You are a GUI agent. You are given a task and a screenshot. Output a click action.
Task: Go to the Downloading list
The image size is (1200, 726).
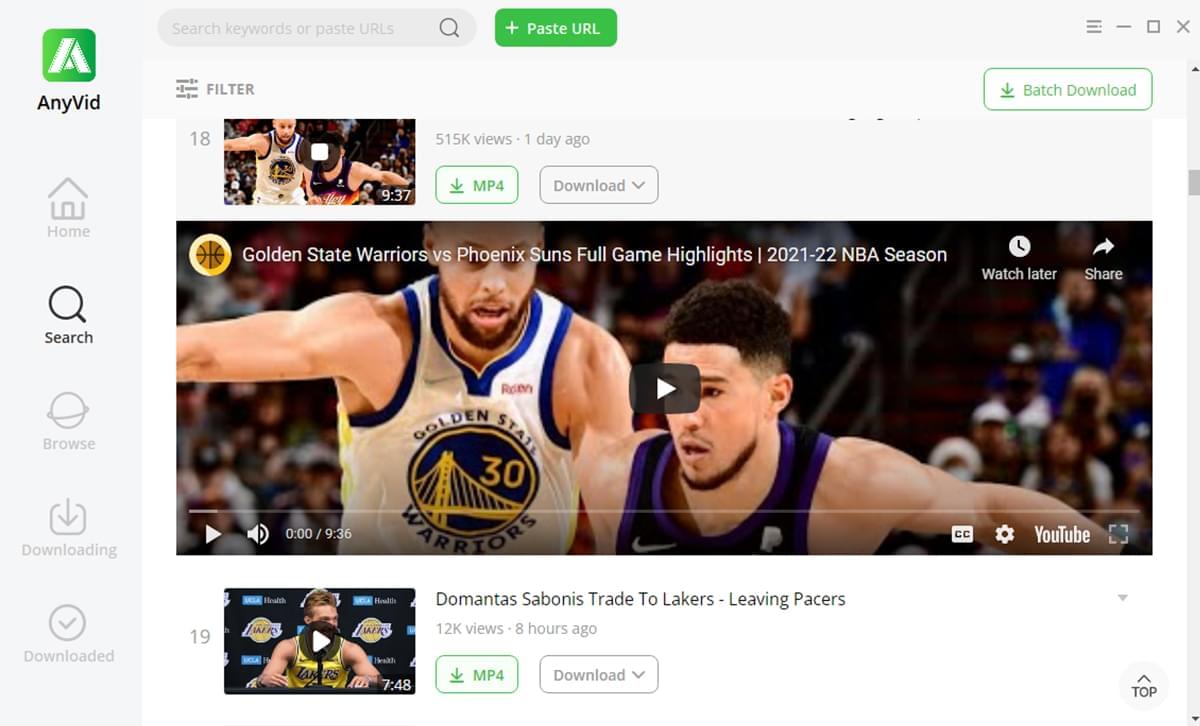[68, 527]
